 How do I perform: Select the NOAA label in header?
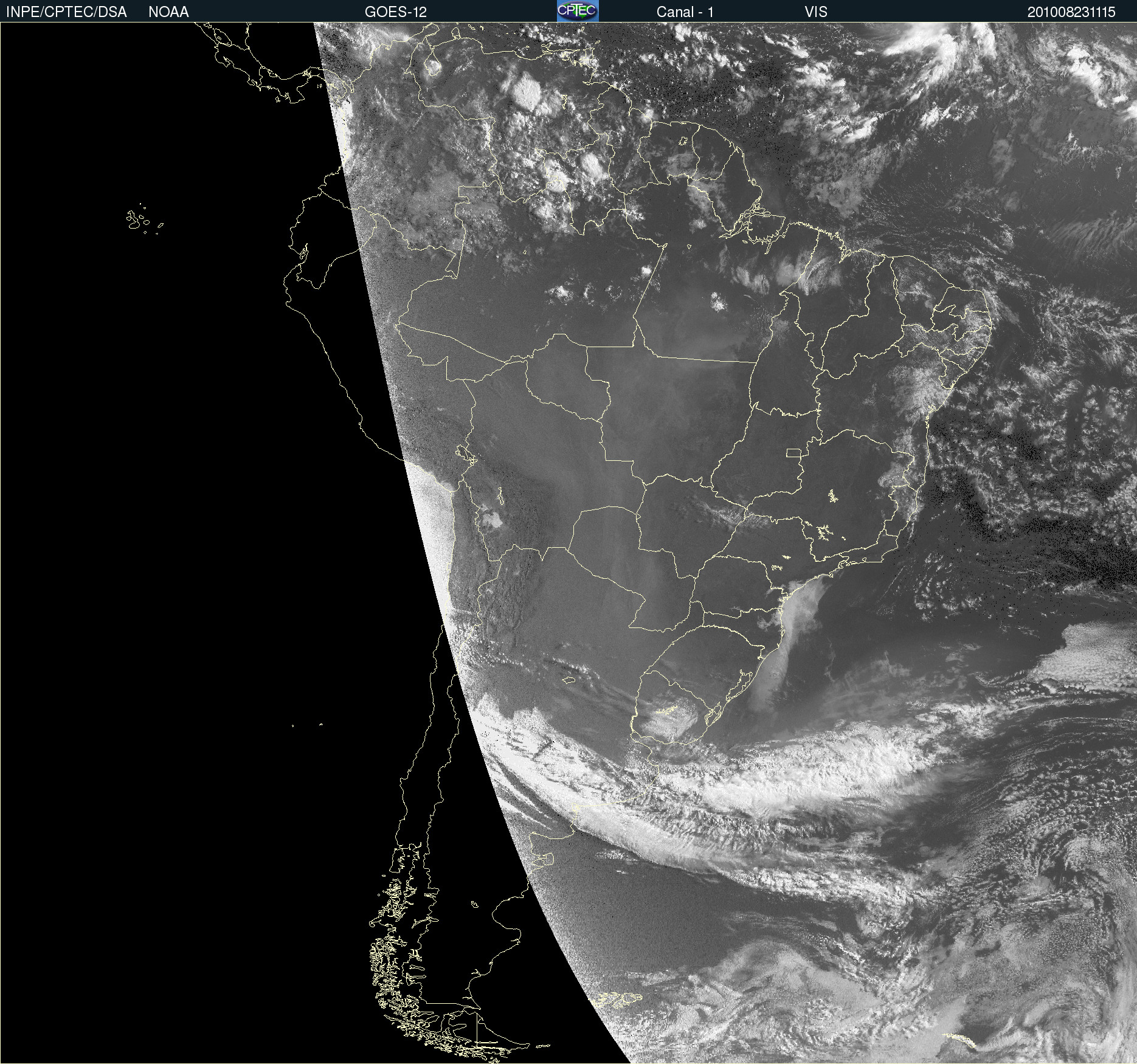click(168, 12)
